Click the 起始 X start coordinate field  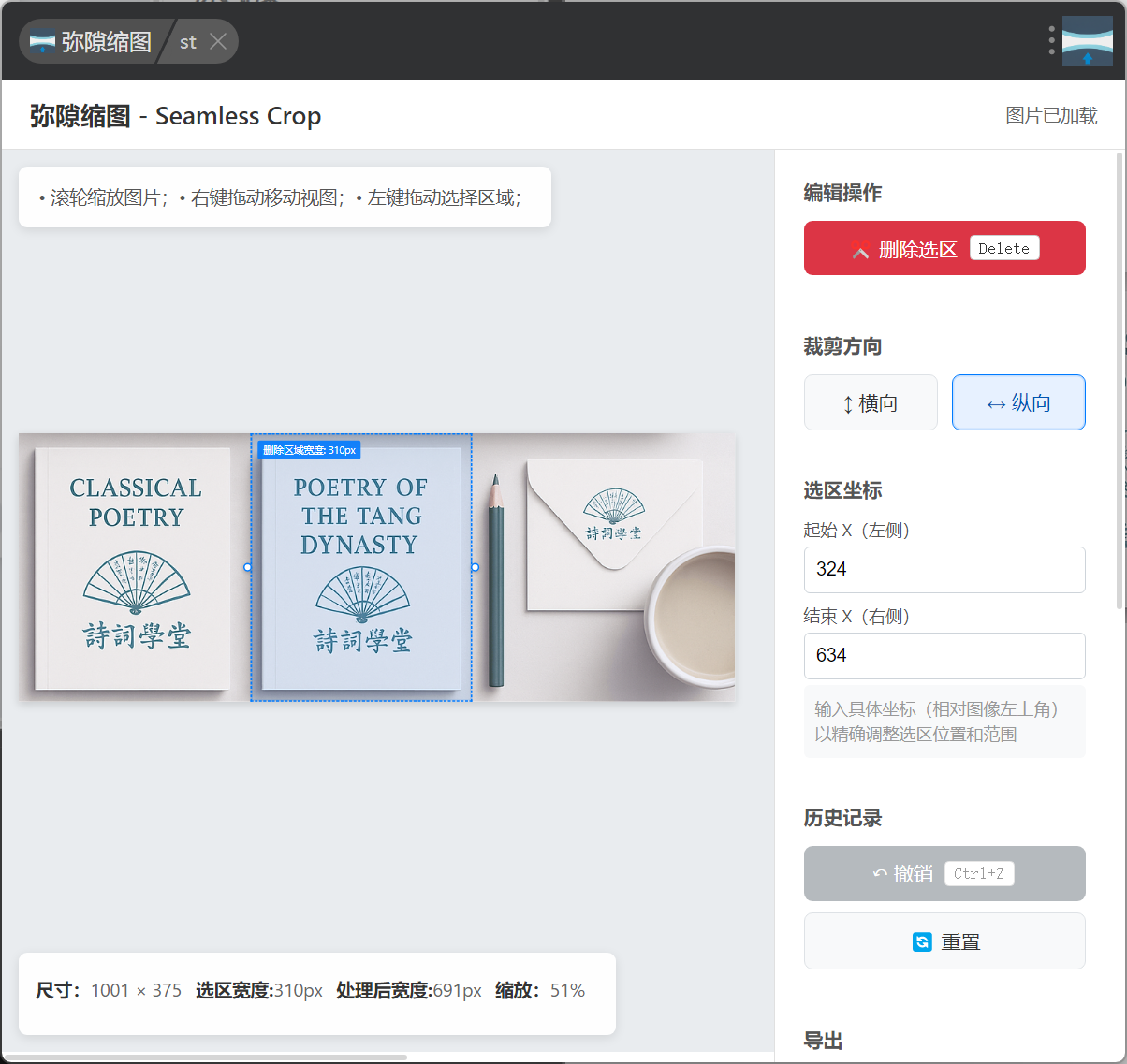pyautogui.click(x=944, y=569)
